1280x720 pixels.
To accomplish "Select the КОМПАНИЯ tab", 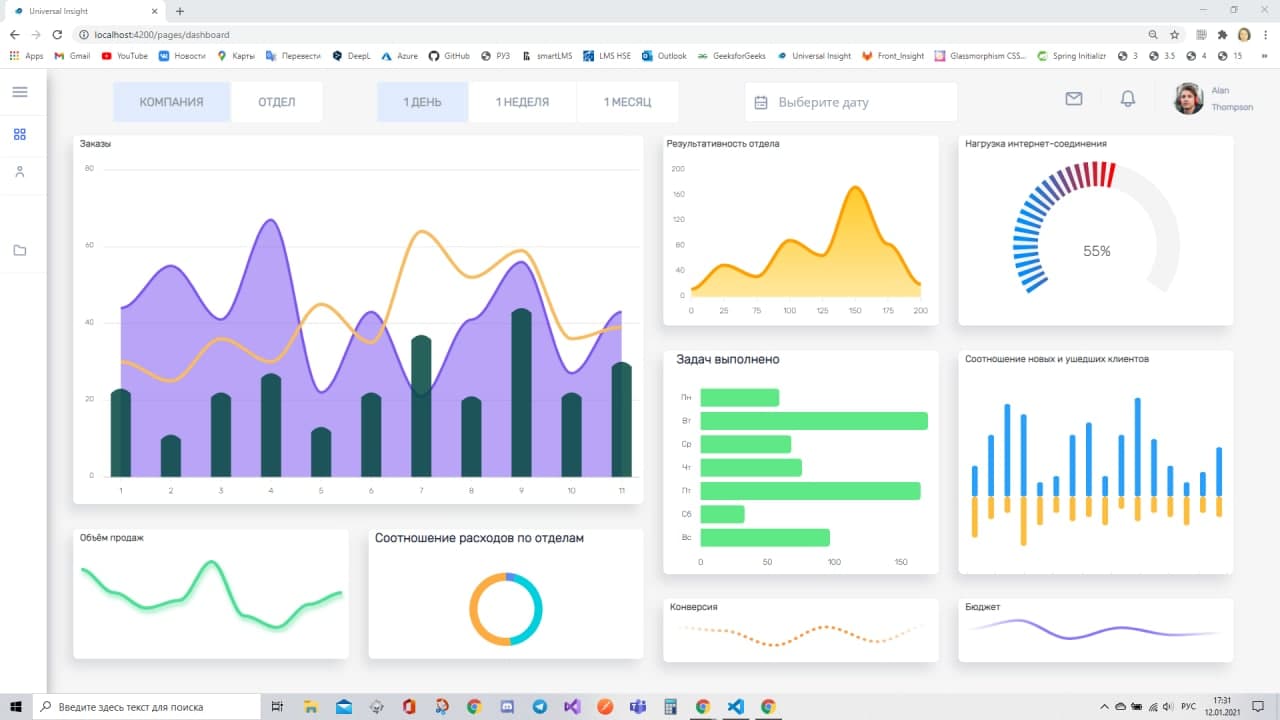I will [x=171, y=102].
